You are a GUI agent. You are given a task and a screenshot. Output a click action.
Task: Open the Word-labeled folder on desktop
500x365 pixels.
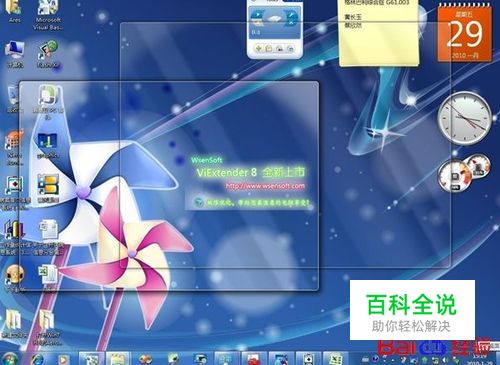(47, 327)
